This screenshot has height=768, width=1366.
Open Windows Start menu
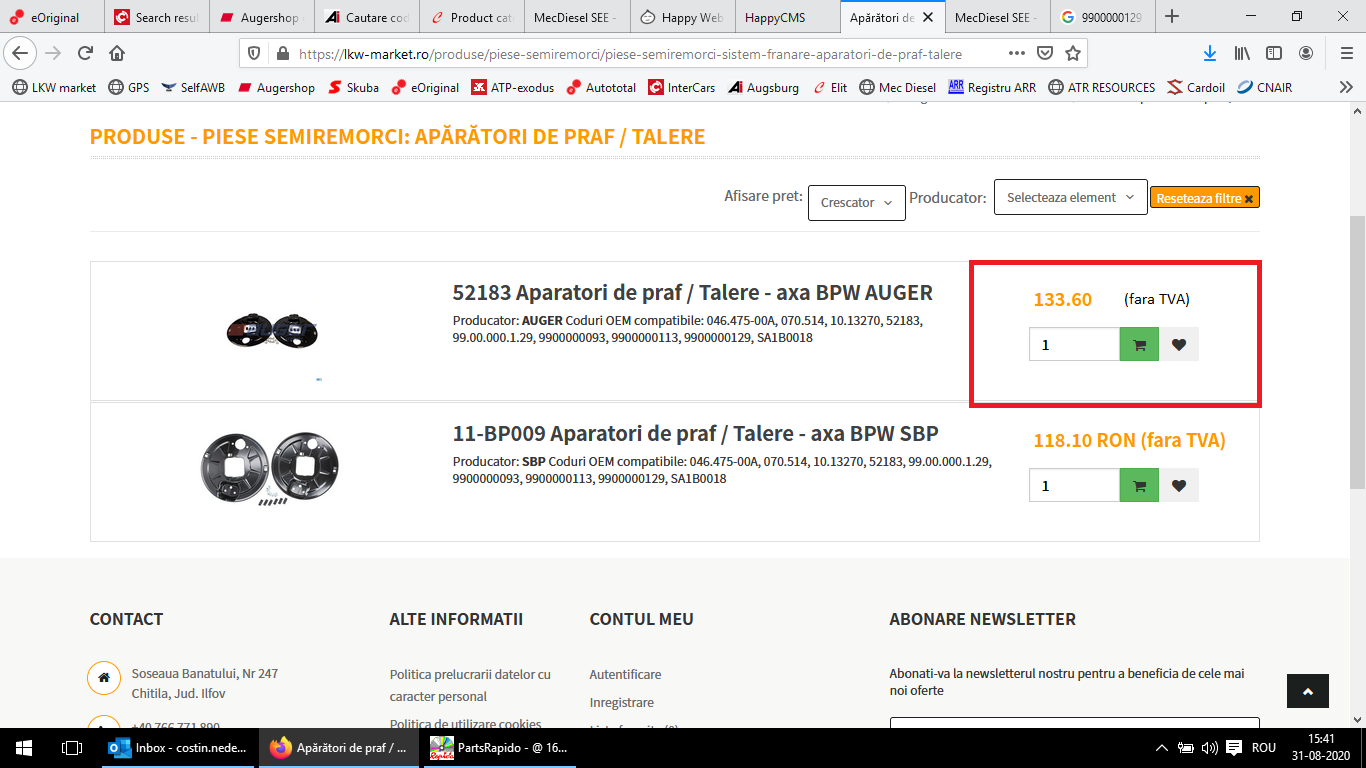(24, 747)
